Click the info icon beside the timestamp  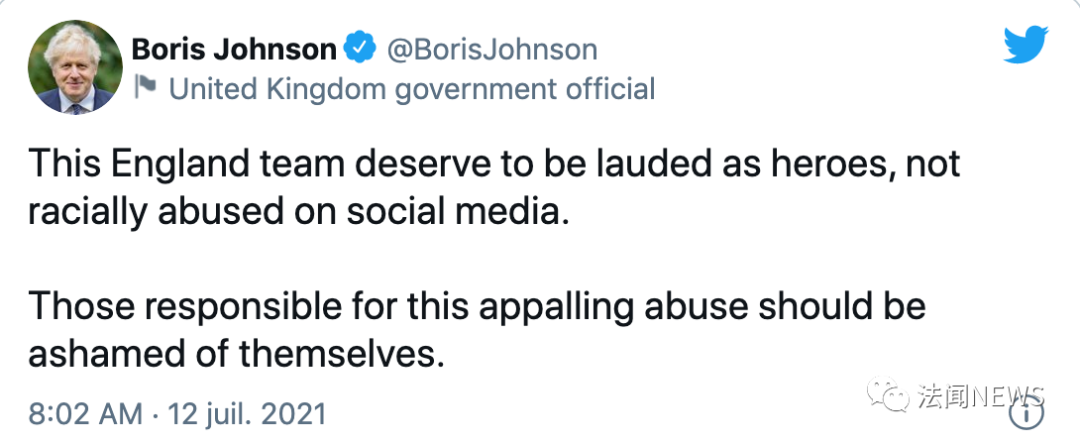1027,411
